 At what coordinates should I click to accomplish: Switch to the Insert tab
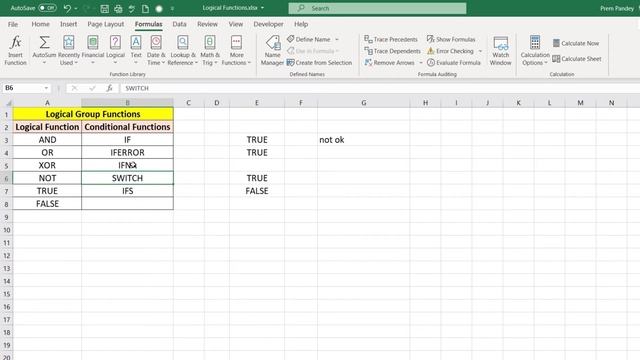68,24
